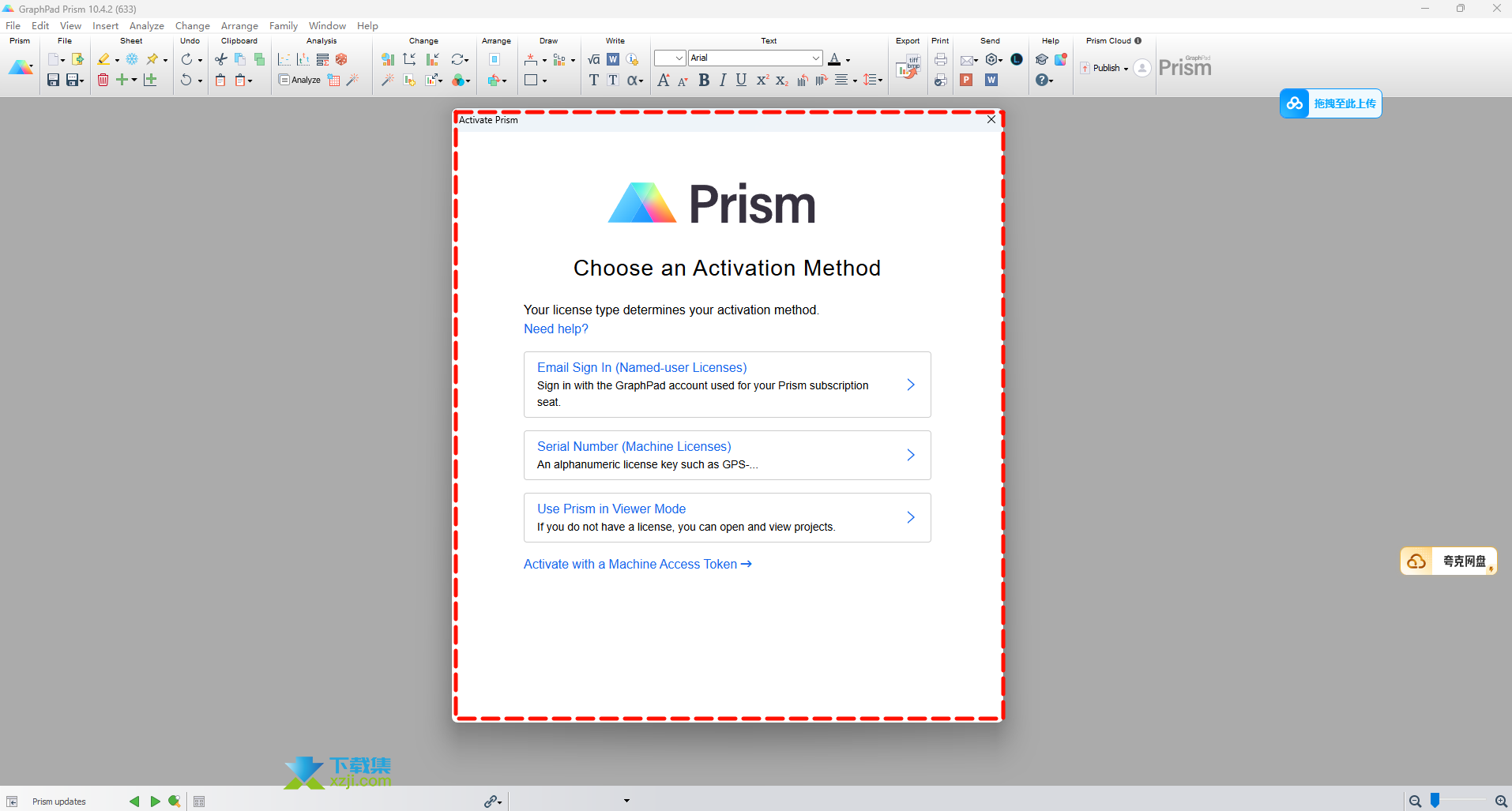Close the Activate Prism dialog
This screenshot has width=1512, height=811.
(991, 119)
